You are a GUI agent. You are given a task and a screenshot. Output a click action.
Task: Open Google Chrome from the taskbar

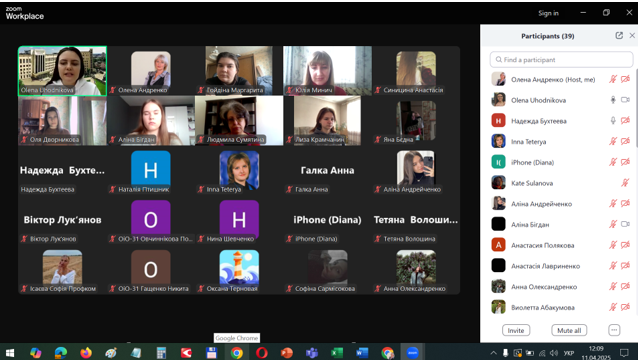pos(236,353)
